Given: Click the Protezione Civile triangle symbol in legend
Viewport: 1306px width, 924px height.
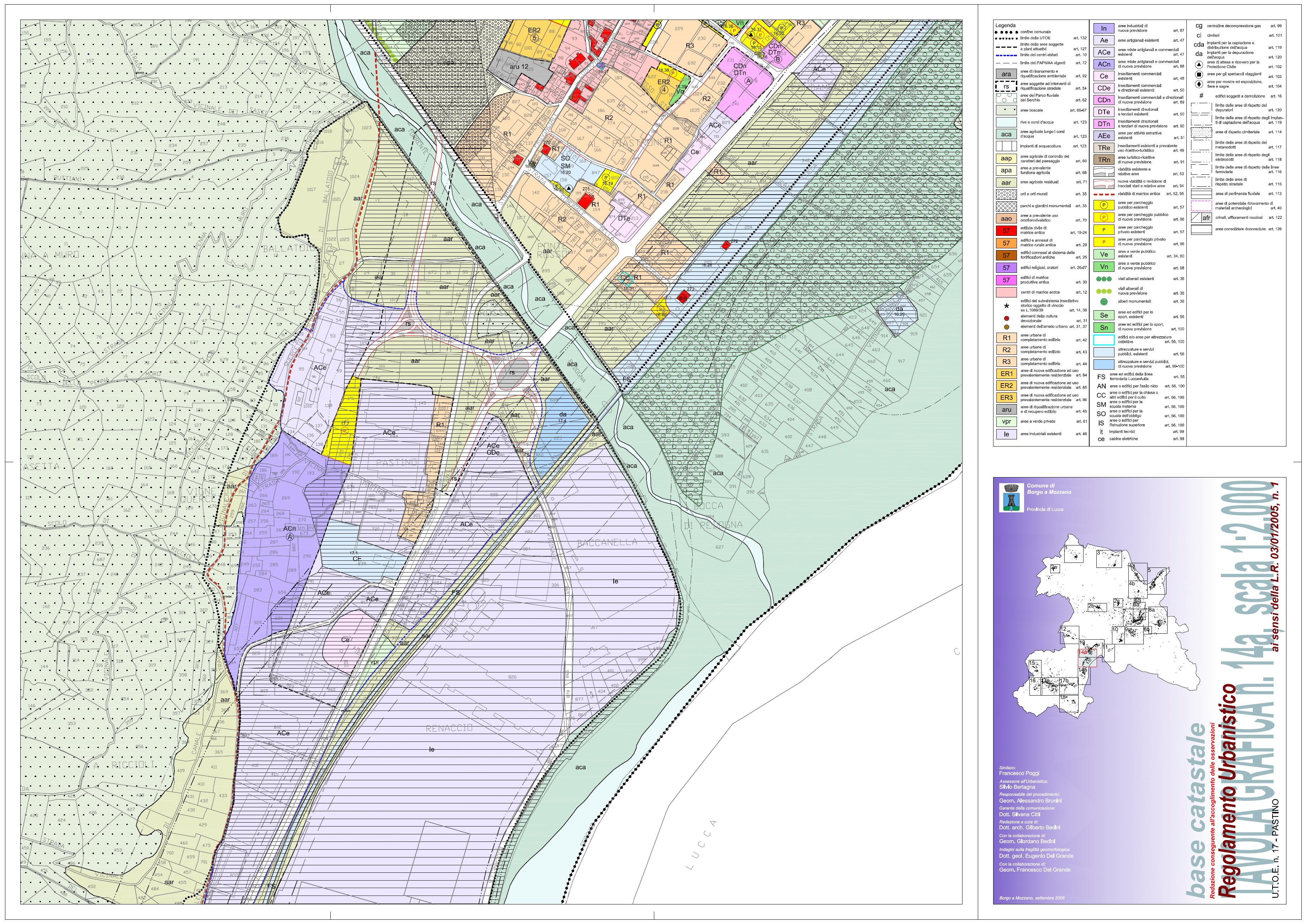Looking at the screenshot, I should coord(1199,64).
